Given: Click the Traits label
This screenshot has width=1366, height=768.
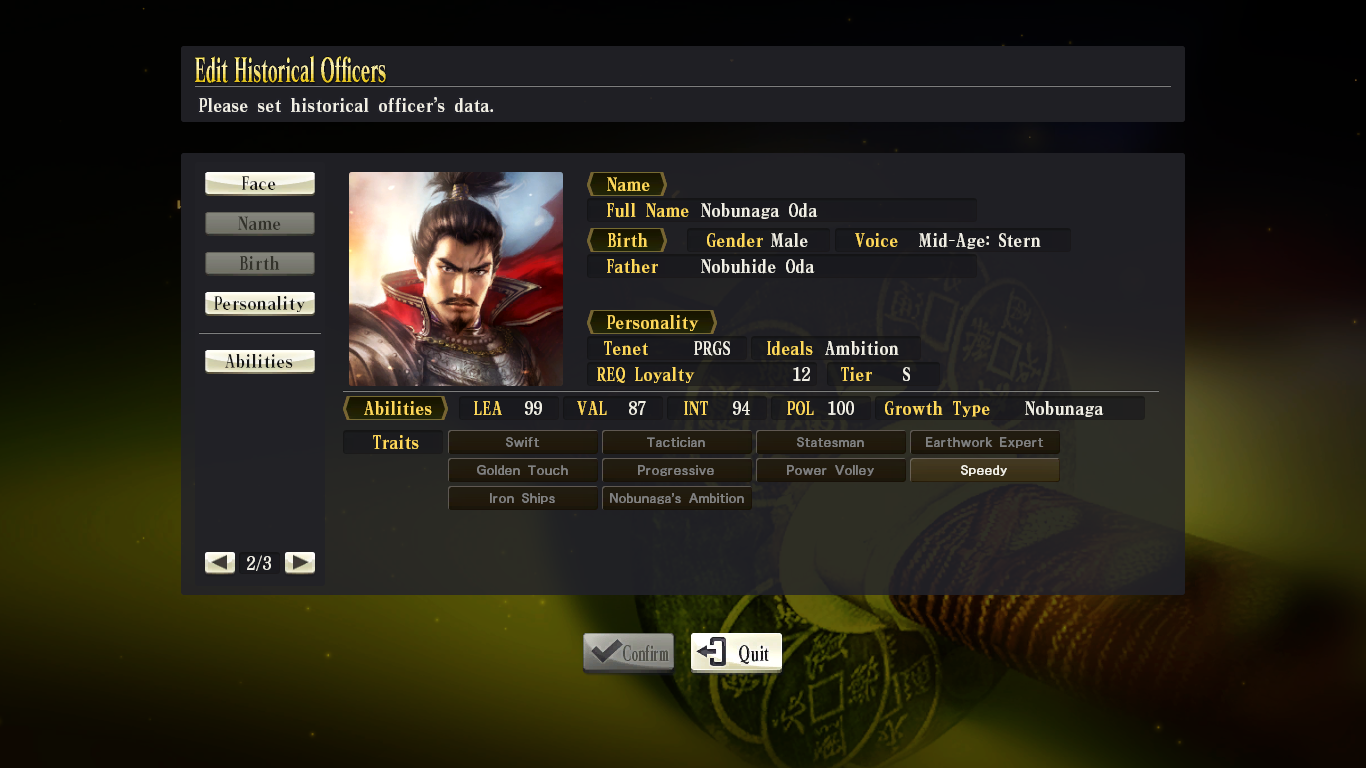Looking at the screenshot, I should point(395,443).
